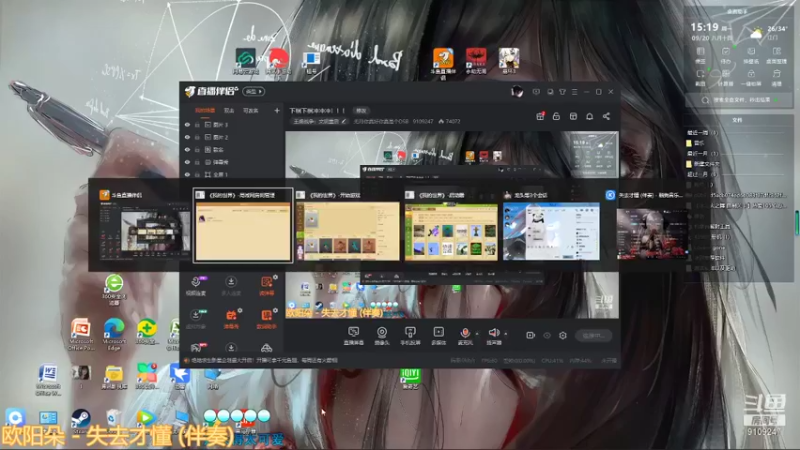Viewport: 800px width, 450px height.
Task: Click the skin shirt icon in title bar
Action: tap(562, 92)
